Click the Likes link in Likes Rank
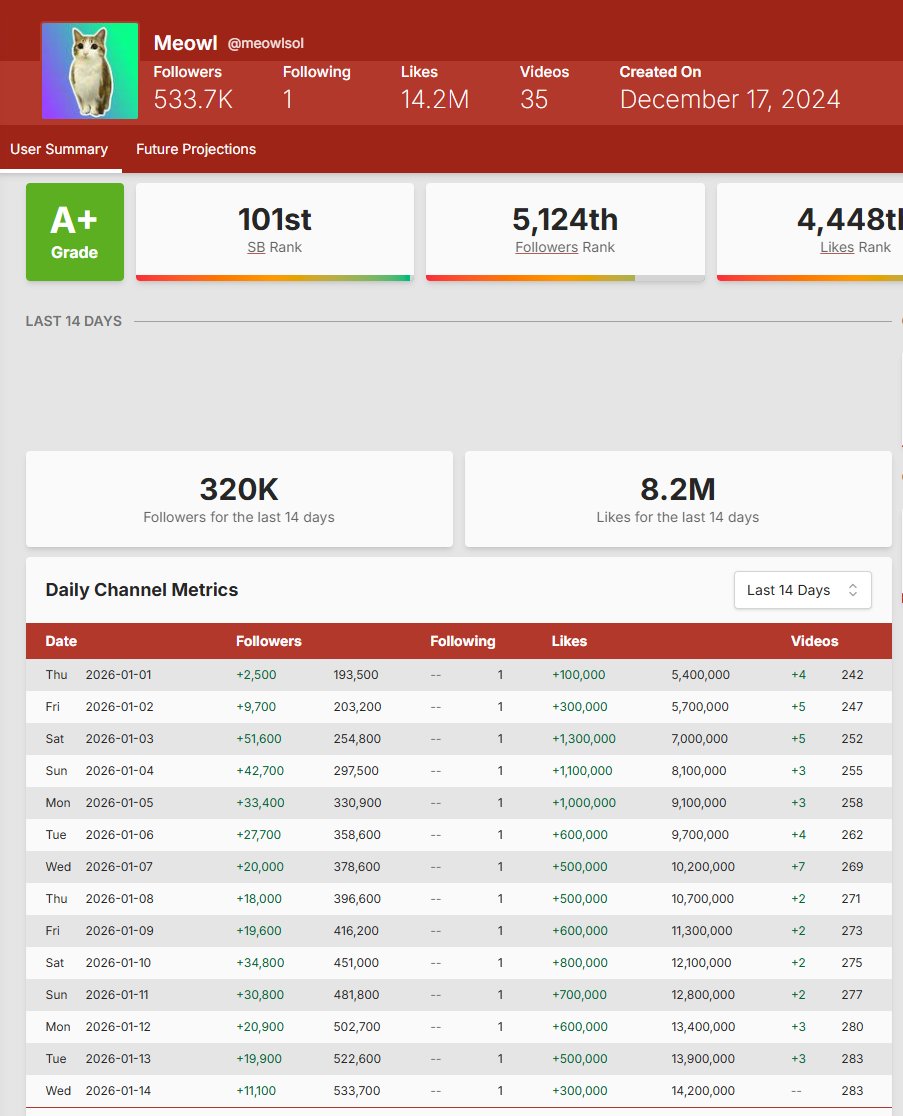Screen dimensions: 903x1116 pyautogui.click(x=837, y=247)
